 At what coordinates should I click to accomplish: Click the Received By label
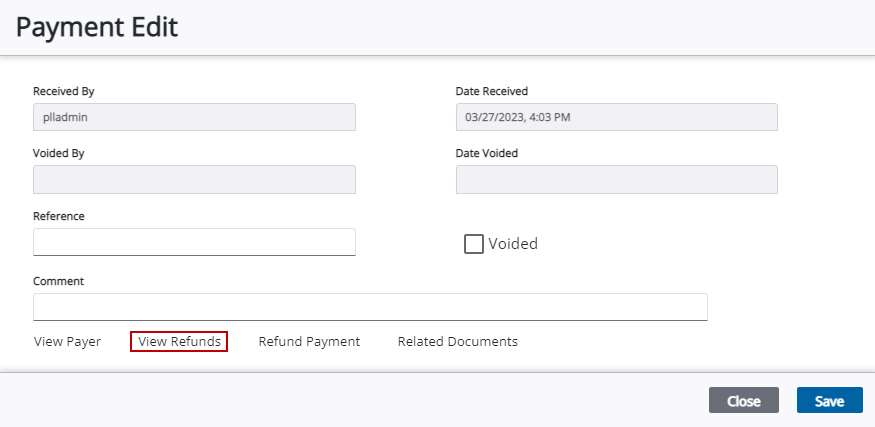(x=64, y=91)
